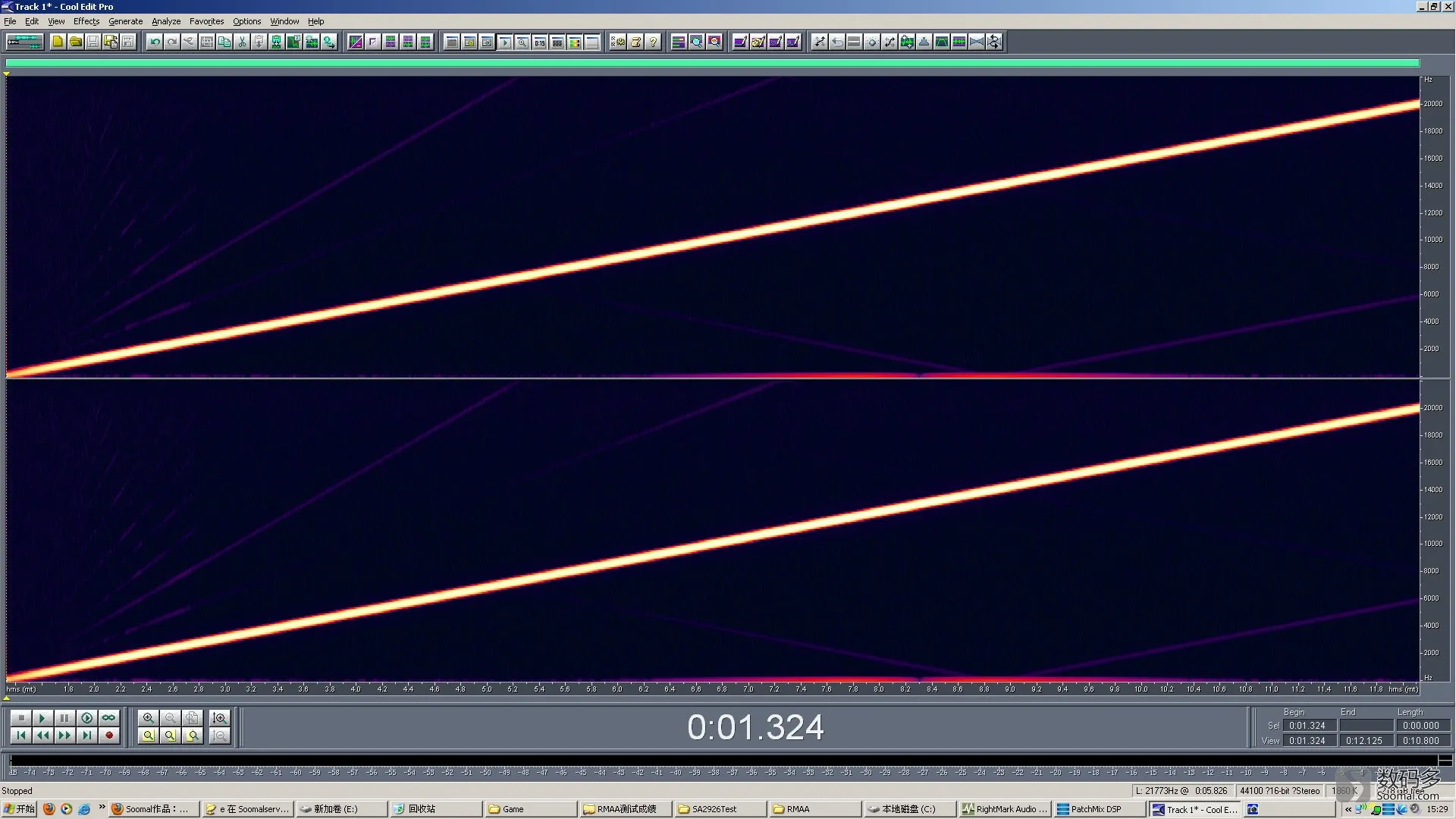Click the Cut scissors icon
Screen dimensions: 1456x819
click(242, 42)
